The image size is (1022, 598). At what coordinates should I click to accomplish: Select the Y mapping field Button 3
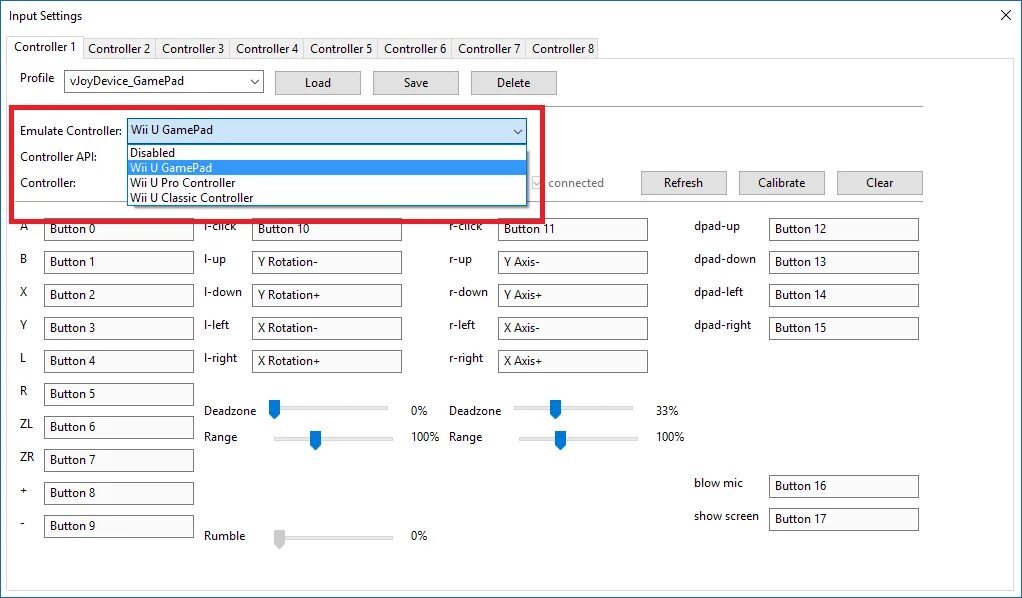[x=119, y=328]
